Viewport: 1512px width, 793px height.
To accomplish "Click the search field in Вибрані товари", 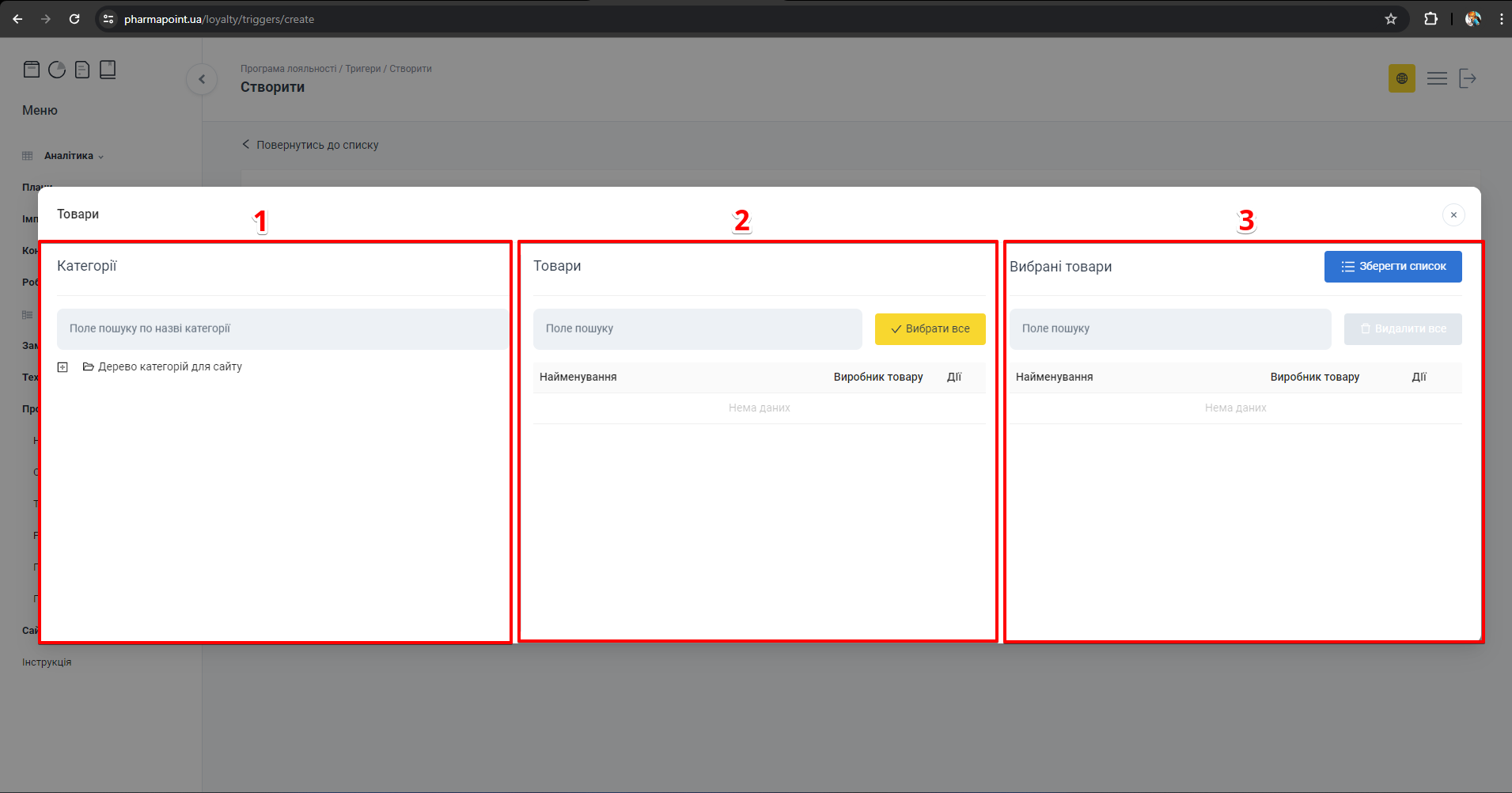I will 1169,329.
